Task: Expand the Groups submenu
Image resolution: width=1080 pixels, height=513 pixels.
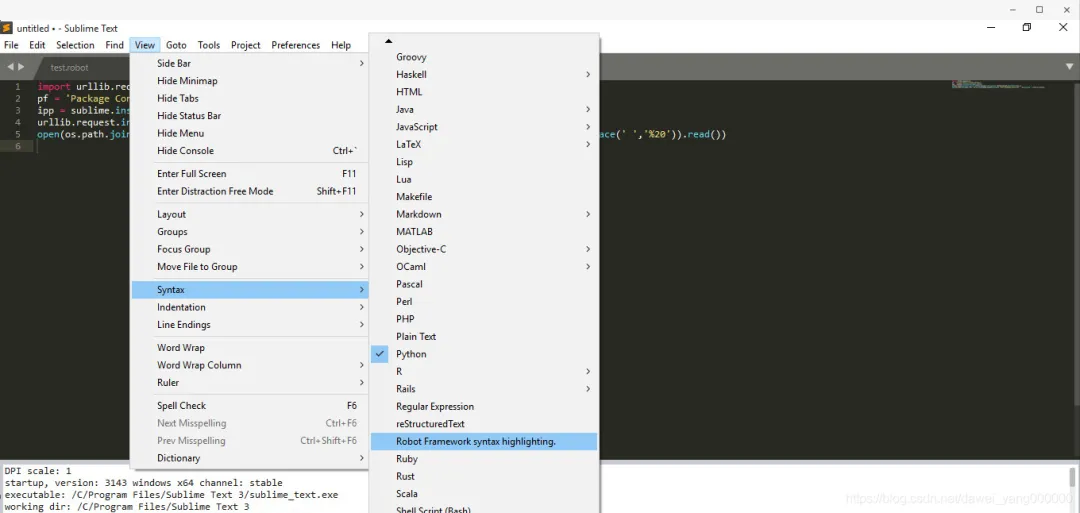Action: 250,231
